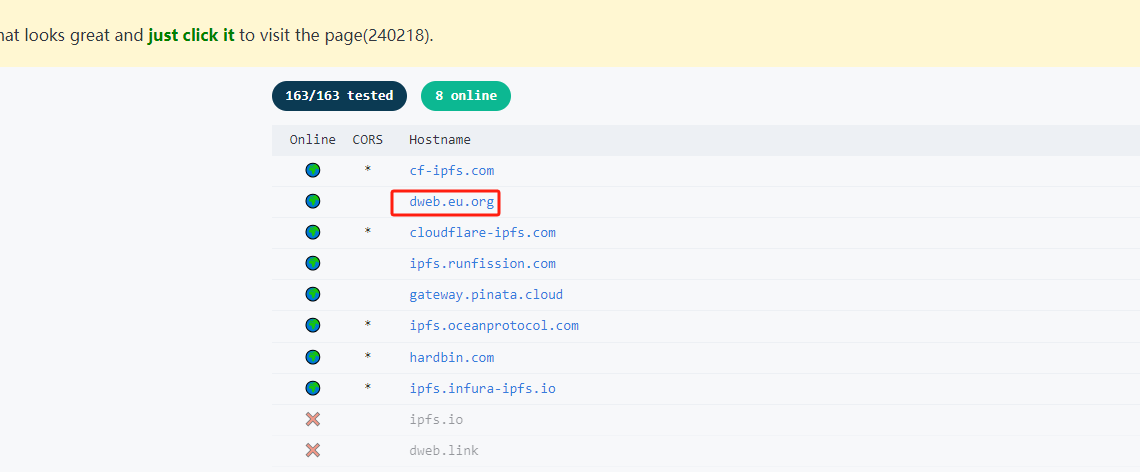Click the globe icon for gateway.pinata.cloud
The height and width of the screenshot is (472, 1140).
point(313,295)
